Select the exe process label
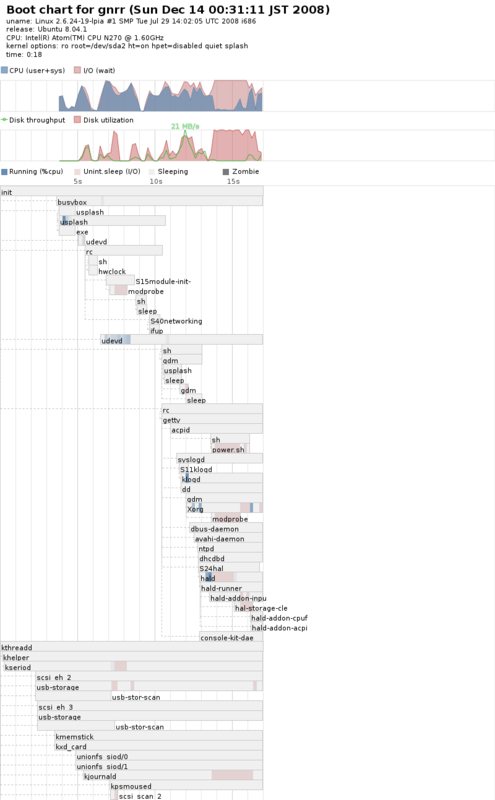Viewport: 495px width, 800px height. (82, 232)
